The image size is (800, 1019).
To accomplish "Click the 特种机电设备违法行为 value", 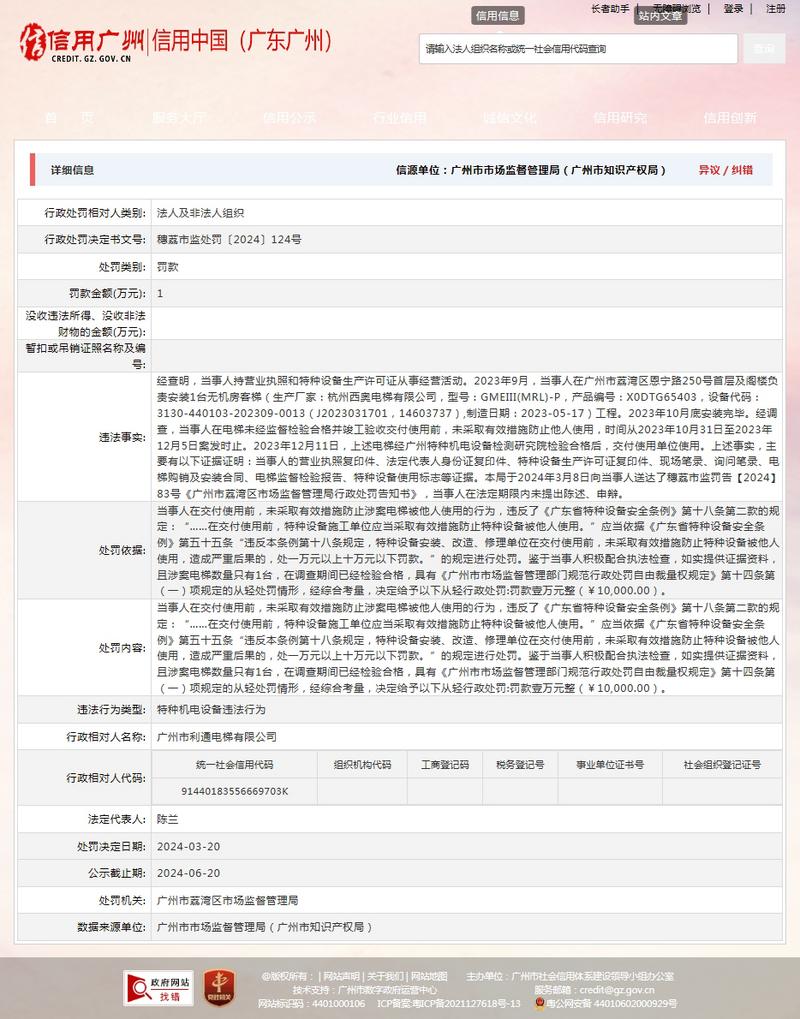I will pos(211,710).
